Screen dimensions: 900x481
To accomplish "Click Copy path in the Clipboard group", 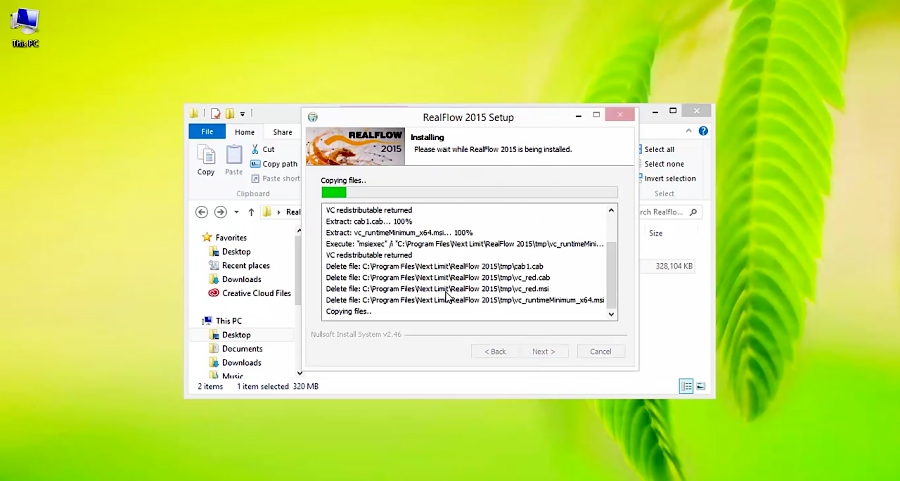I will [x=274, y=164].
